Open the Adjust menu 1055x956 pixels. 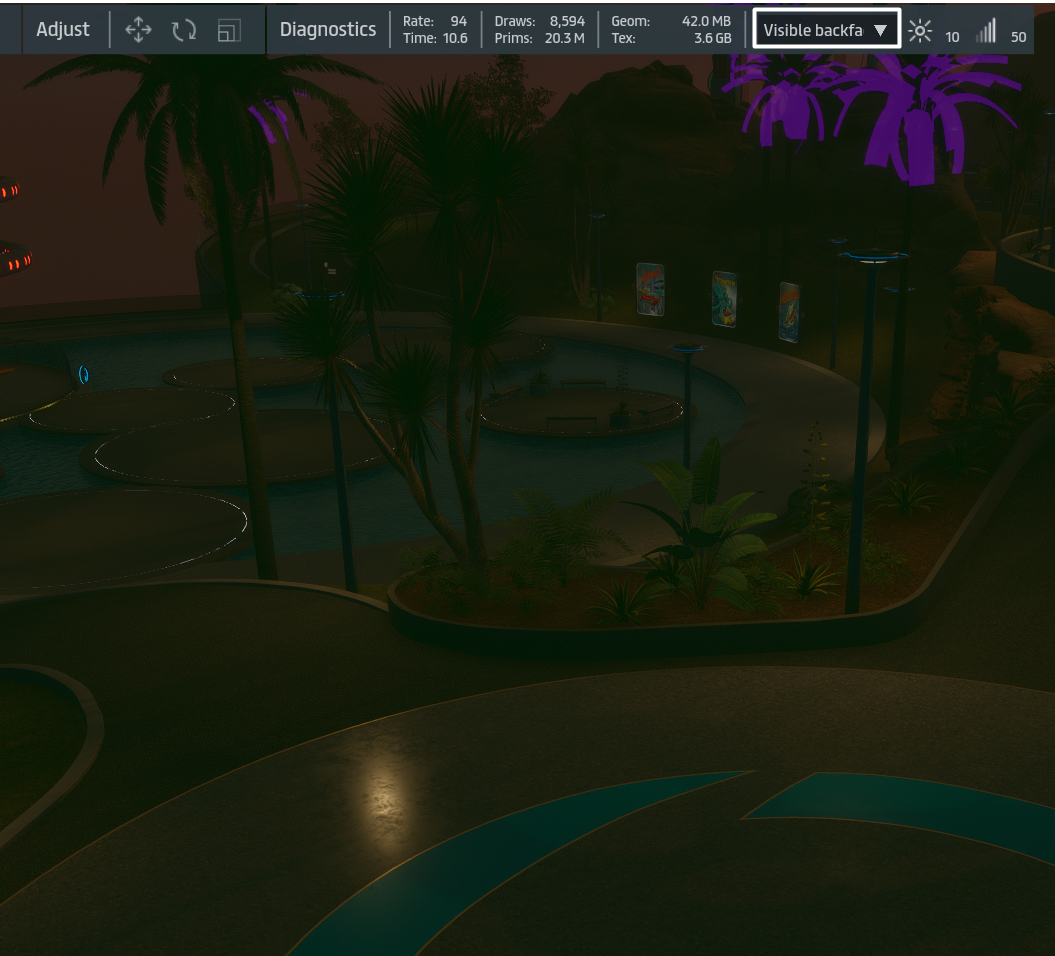(x=63, y=30)
